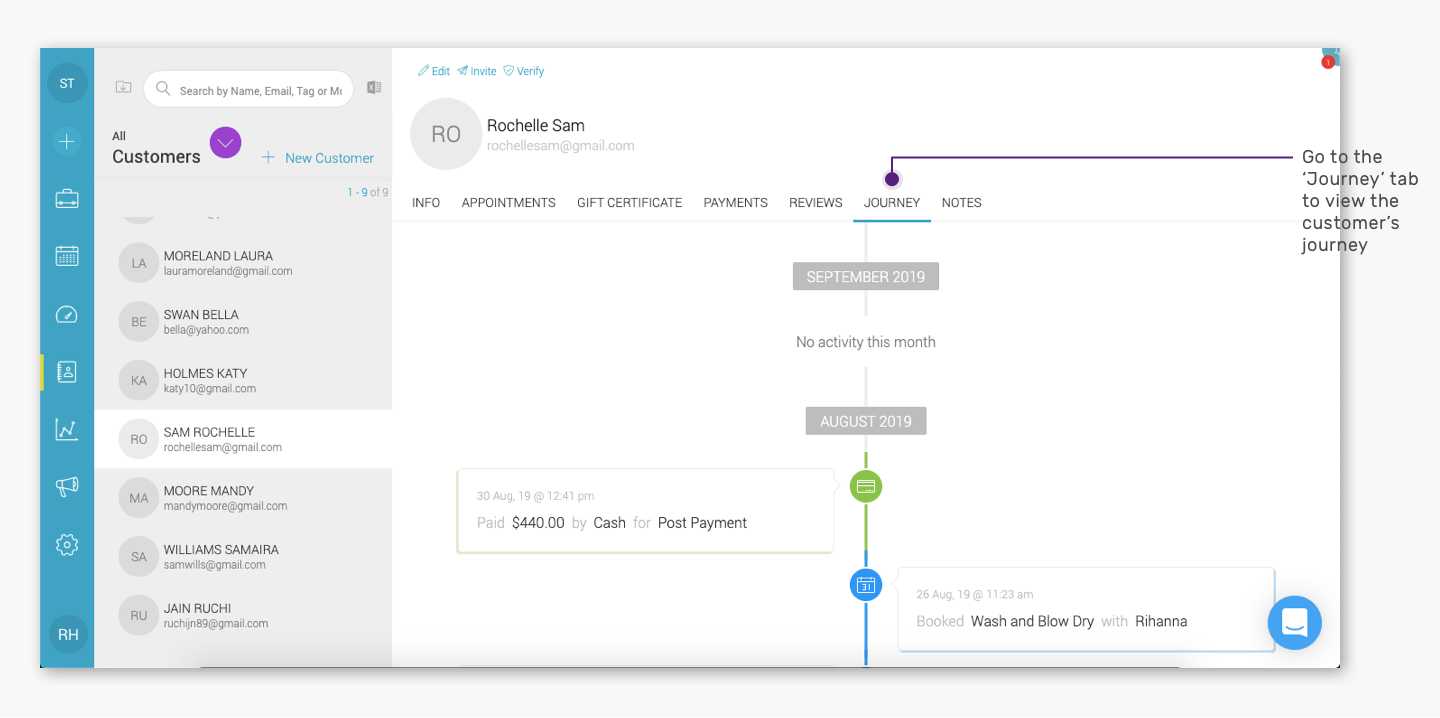Click the Outlook export icon beside search

(374, 88)
